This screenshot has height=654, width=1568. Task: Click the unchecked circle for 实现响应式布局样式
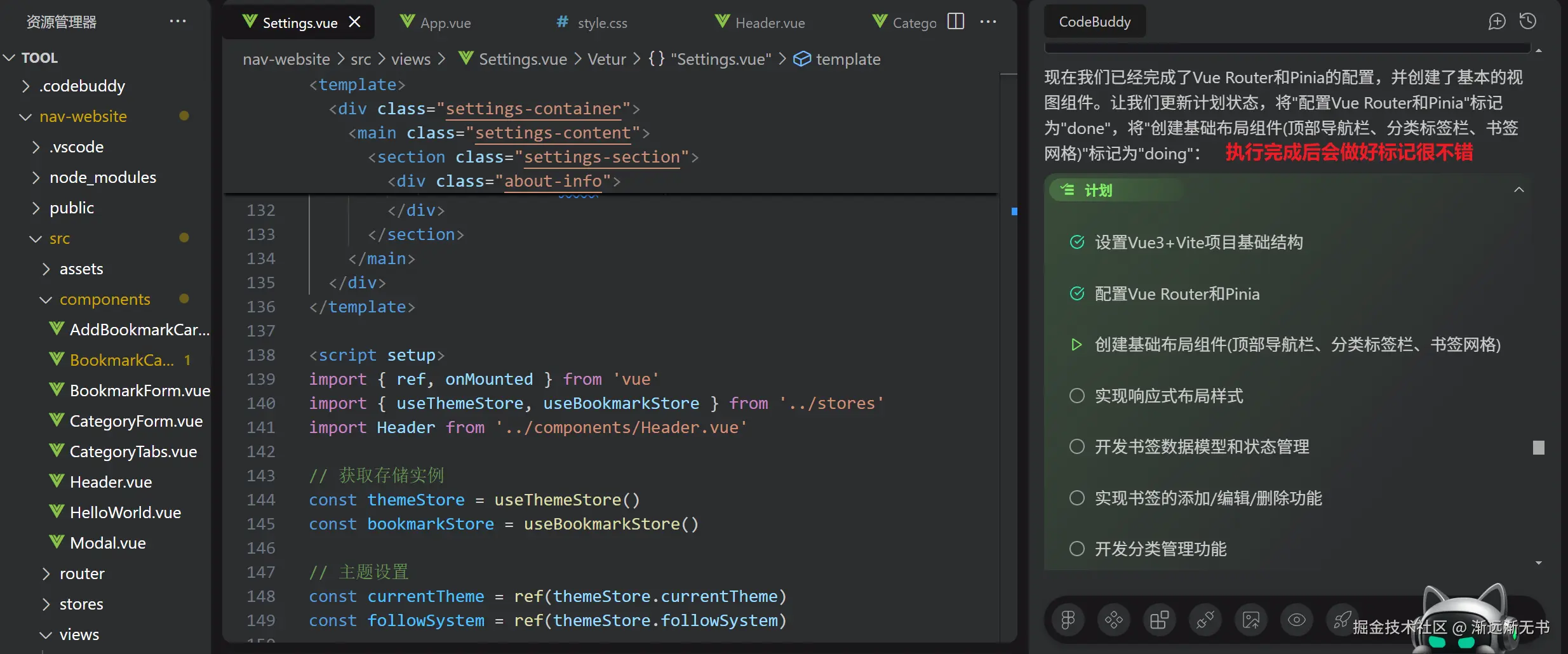[1077, 396]
